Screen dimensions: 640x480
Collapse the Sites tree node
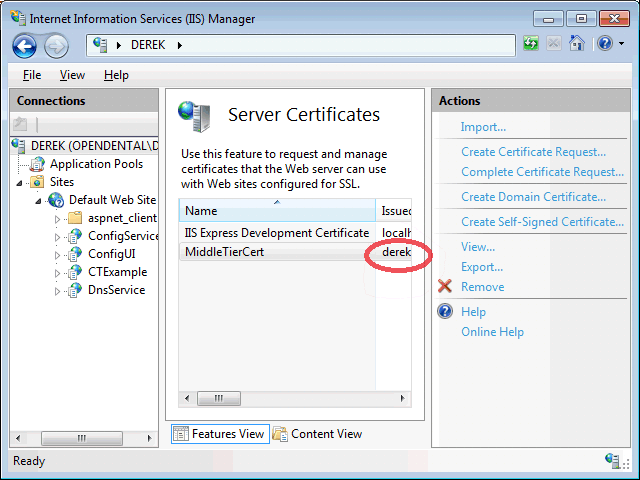coord(19,183)
